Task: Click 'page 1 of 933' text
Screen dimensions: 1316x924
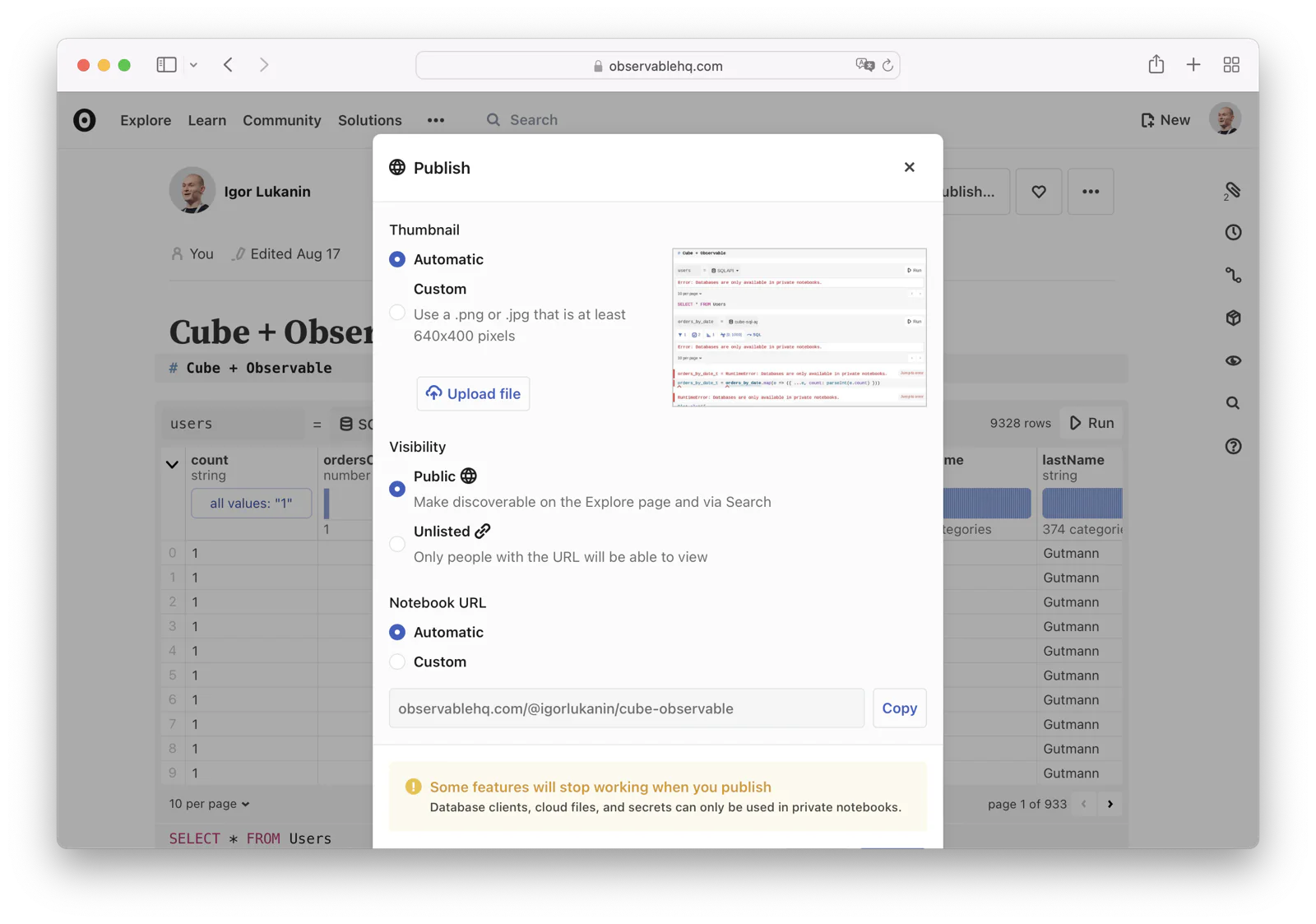Action: coord(1027,804)
